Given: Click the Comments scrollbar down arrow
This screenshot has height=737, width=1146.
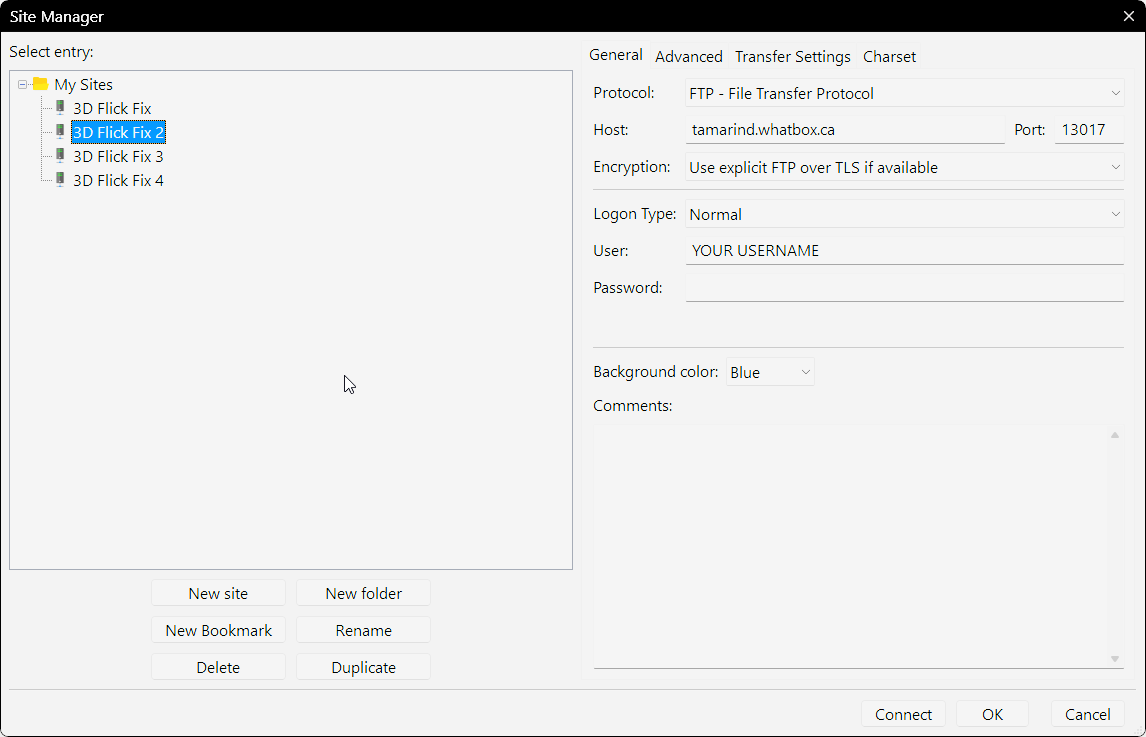Looking at the screenshot, I should [x=1114, y=658].
